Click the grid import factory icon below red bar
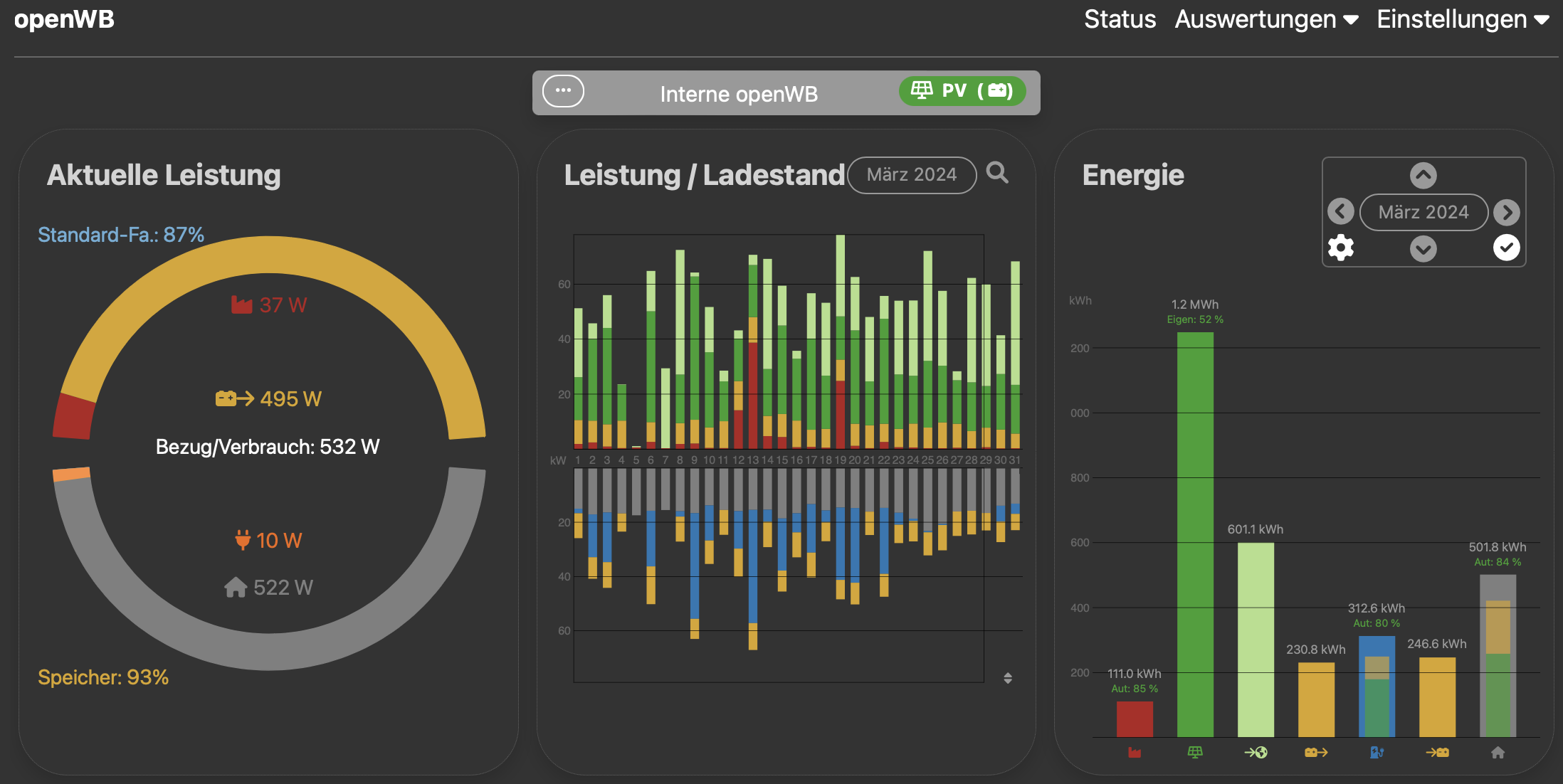 coord(1135,752)
